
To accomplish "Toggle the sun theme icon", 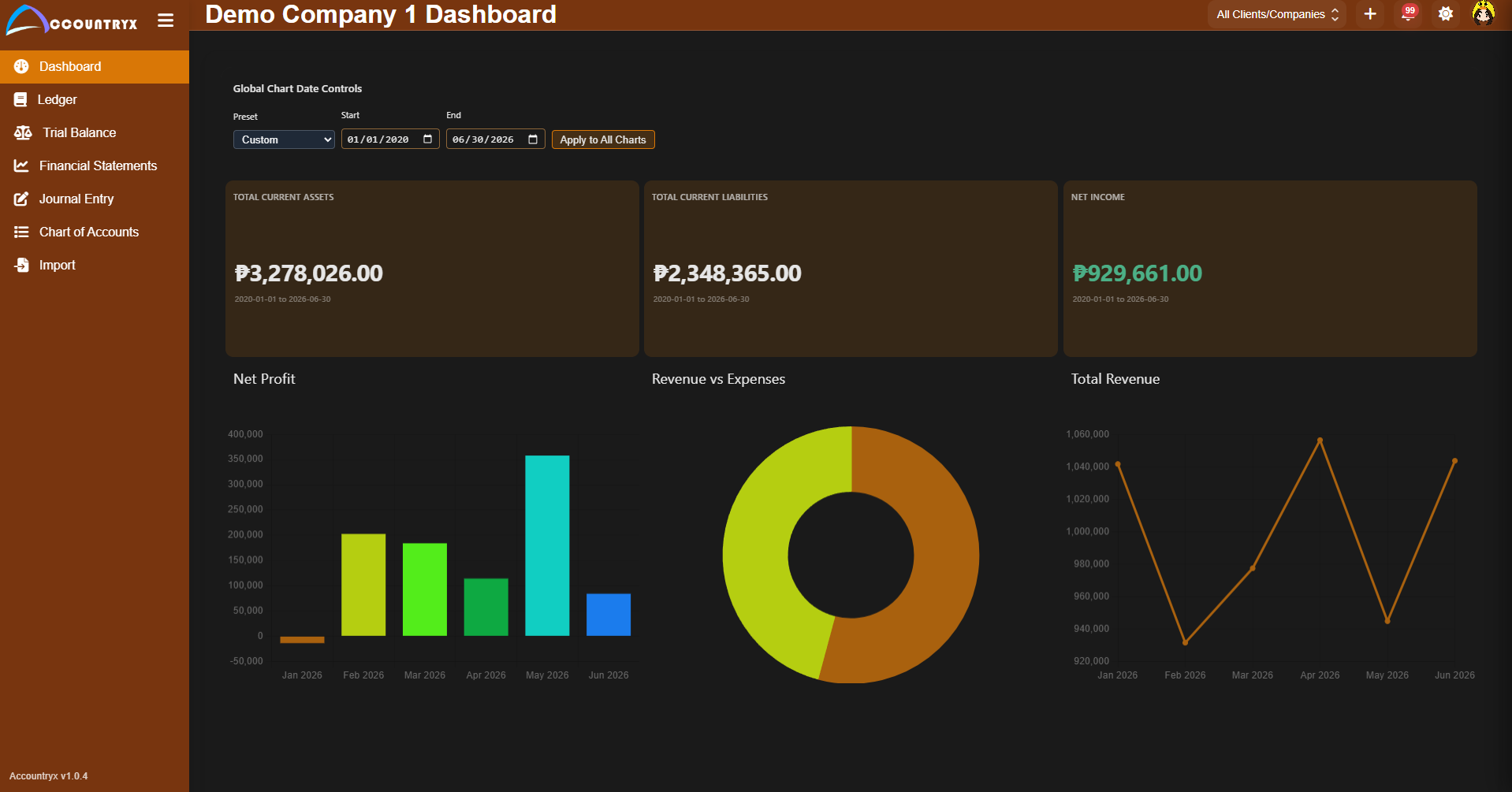I will click(1446, 14).
